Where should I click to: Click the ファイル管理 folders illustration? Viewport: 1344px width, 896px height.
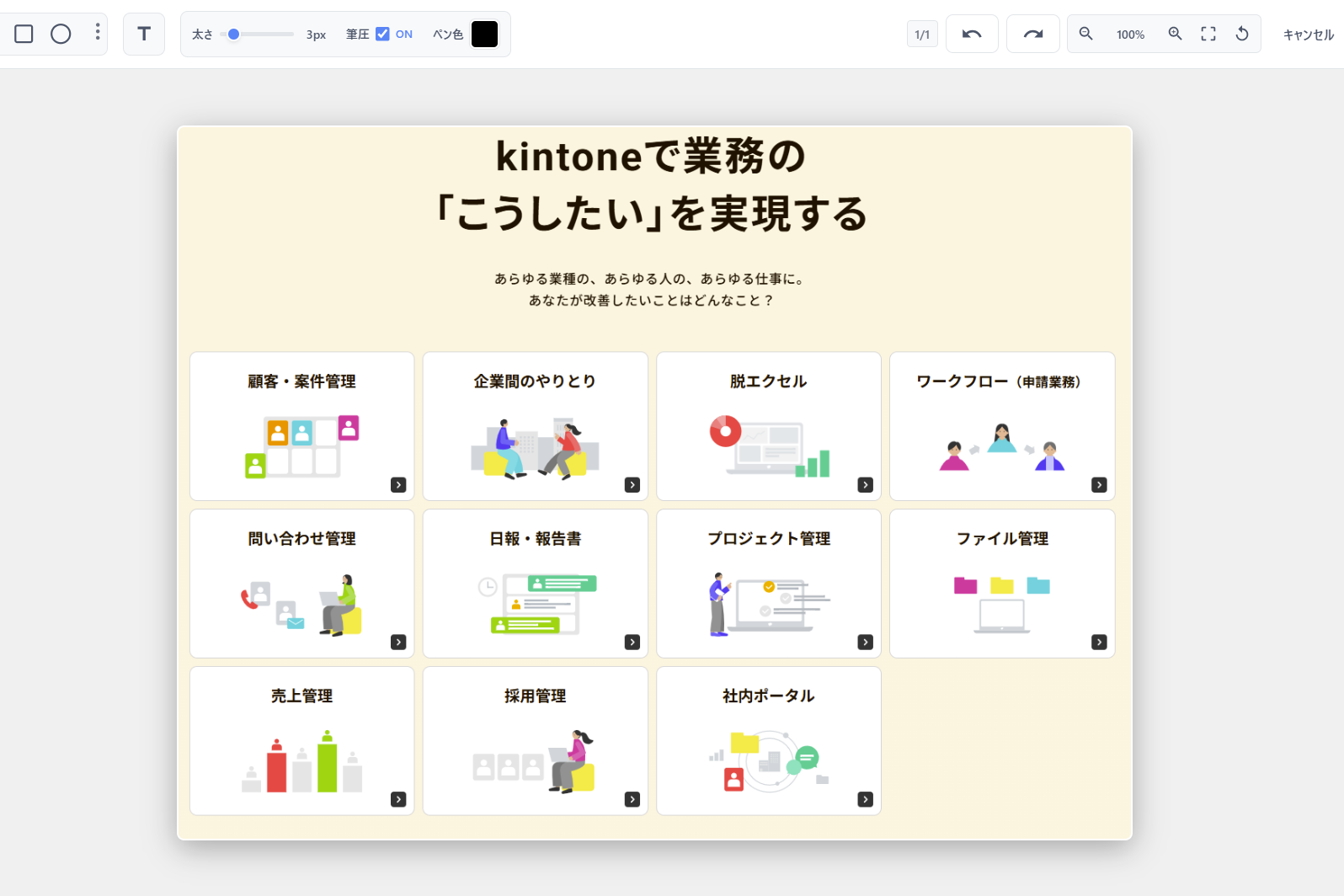(x=1002, y=605)
